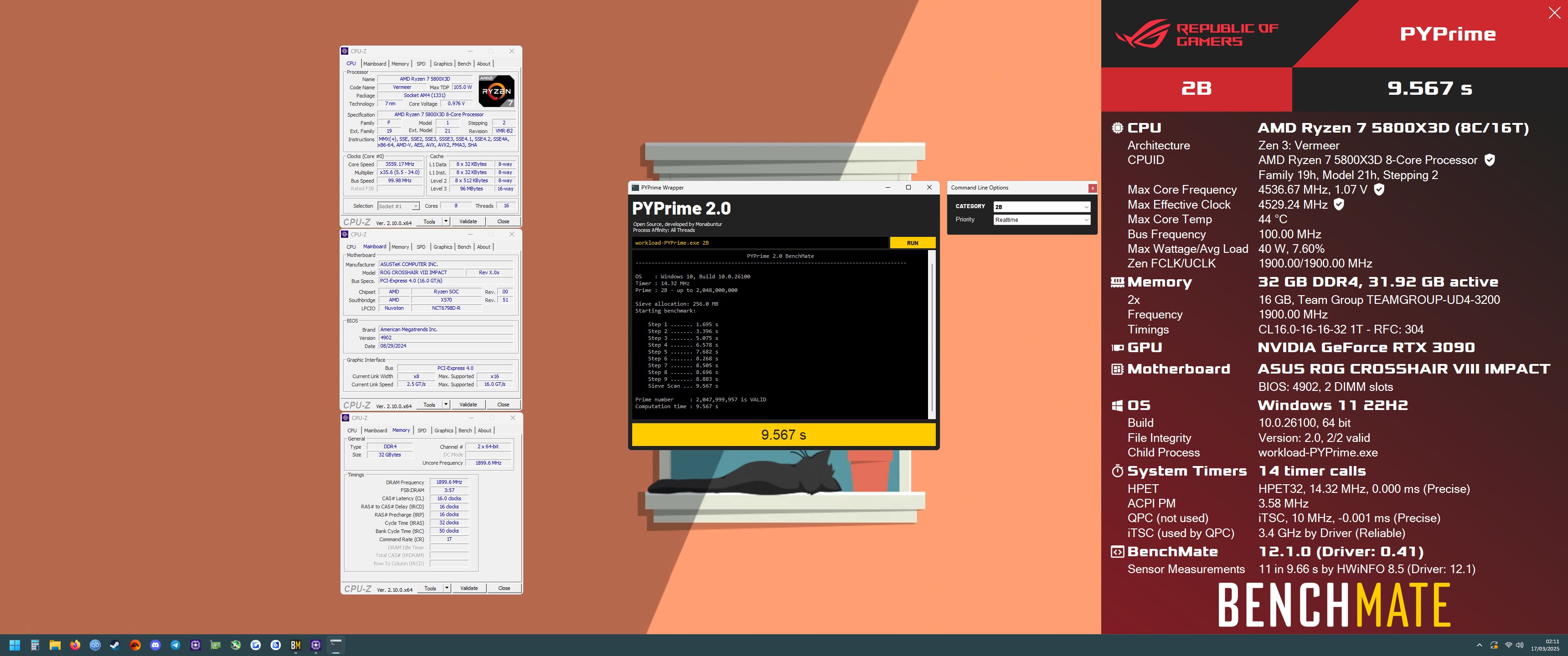The width and height of the screenshot is (1568, 656).
Task: Open Tools dropdown arrow in Mainboard CPU-Z window
Action: point(446,405)
